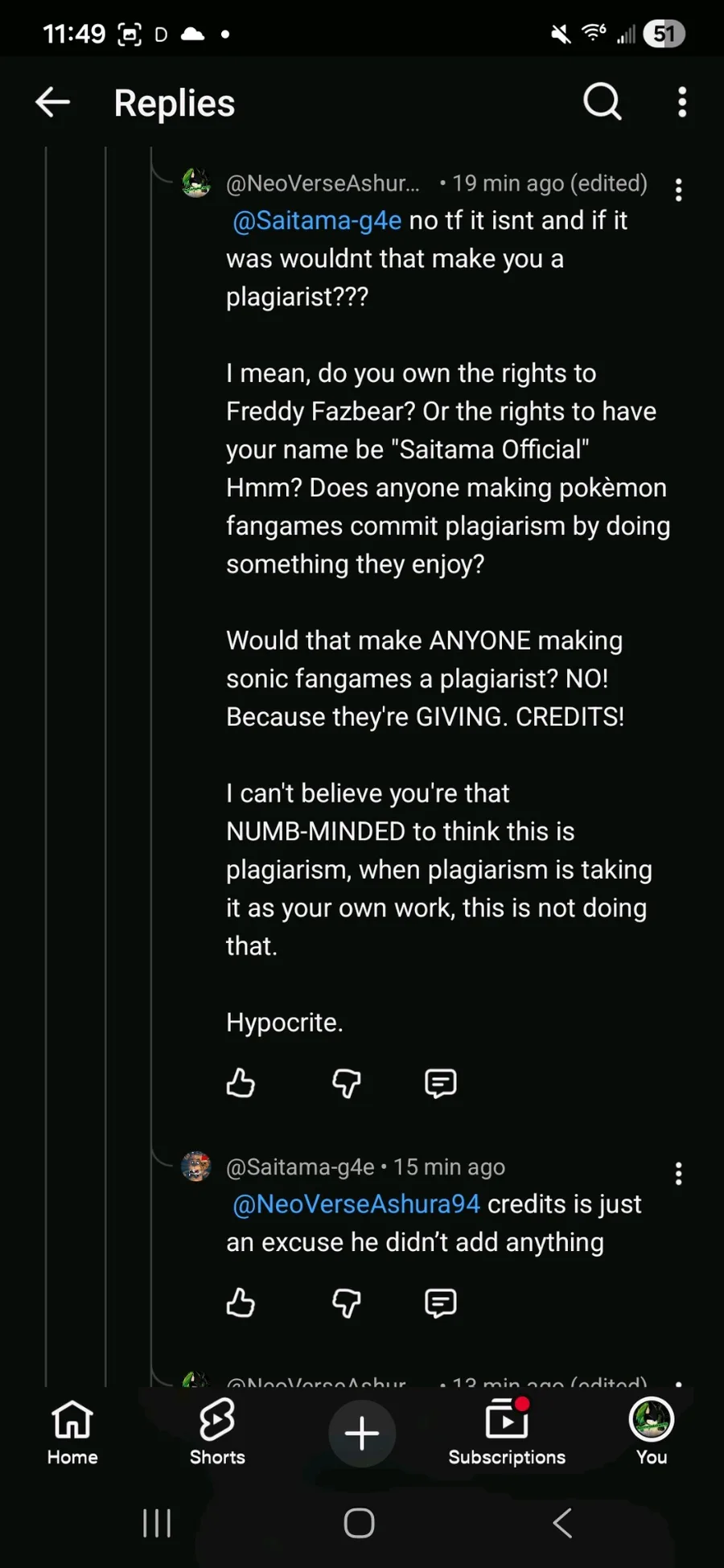
Task: Open the Subscriptions tab
Action: click(x=507, y=1433)
